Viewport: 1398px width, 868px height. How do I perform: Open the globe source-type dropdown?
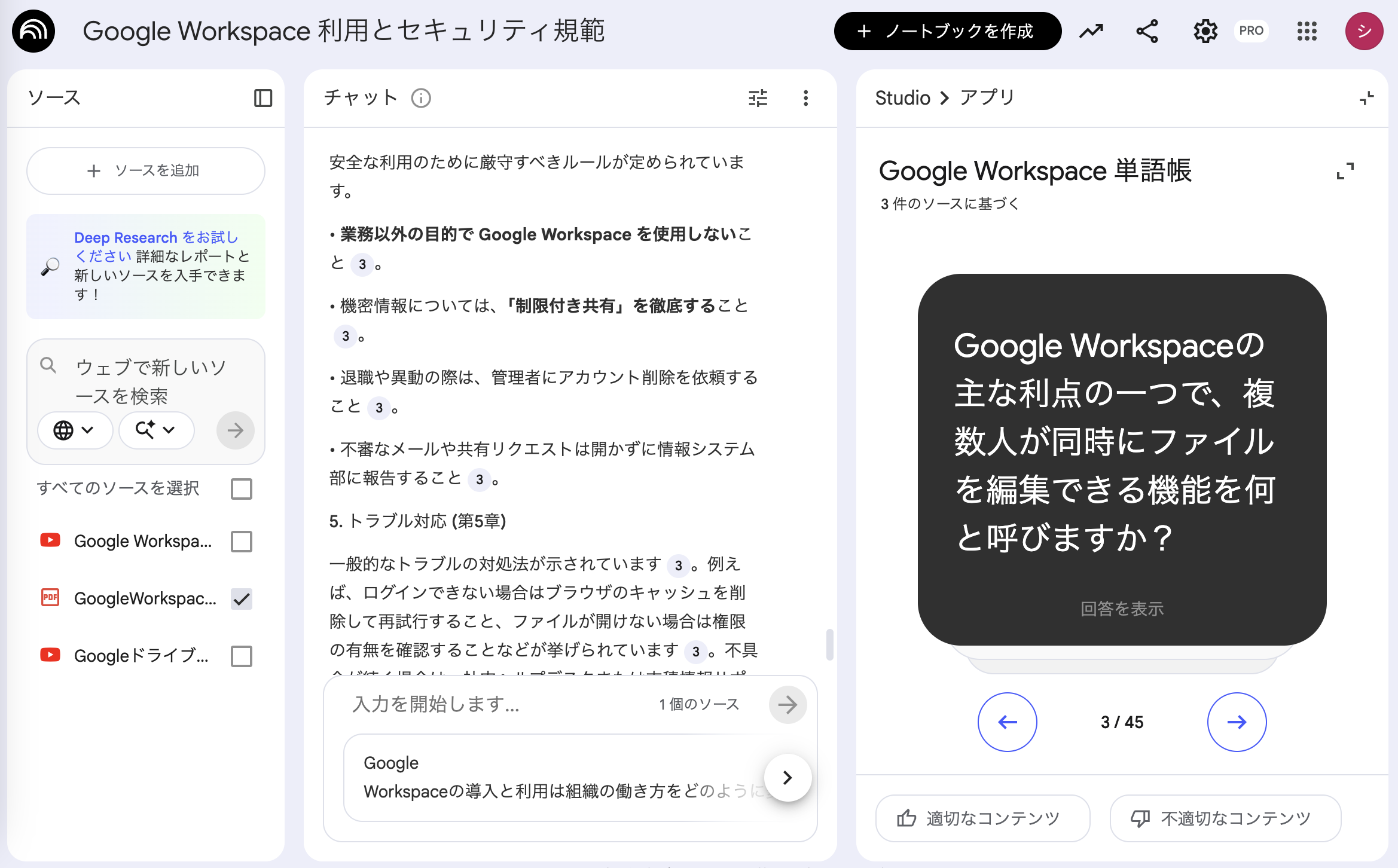coord(75,430)
